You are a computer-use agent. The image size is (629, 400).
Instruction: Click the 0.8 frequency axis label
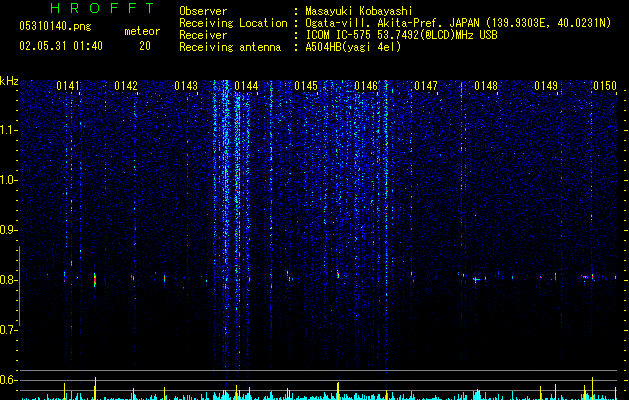pyautogui.click(x=8, y=280)
